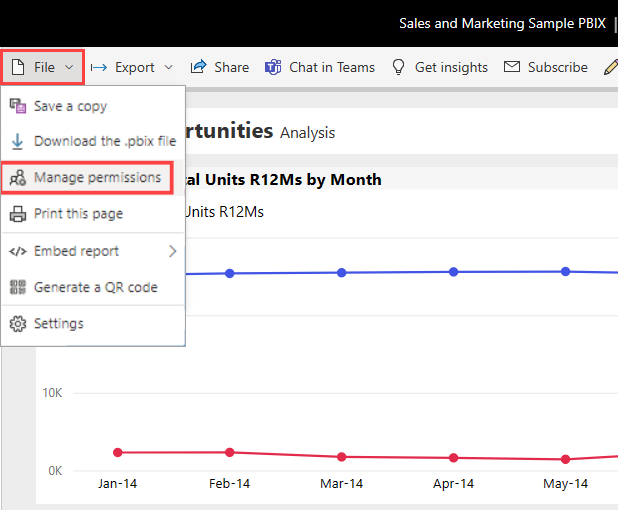Click the Get insights lightbulb icon

[x=399, y=67]
